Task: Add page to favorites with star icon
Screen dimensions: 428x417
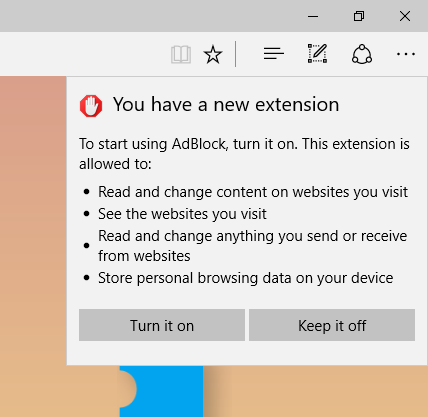Action: [x=213, y=54]
